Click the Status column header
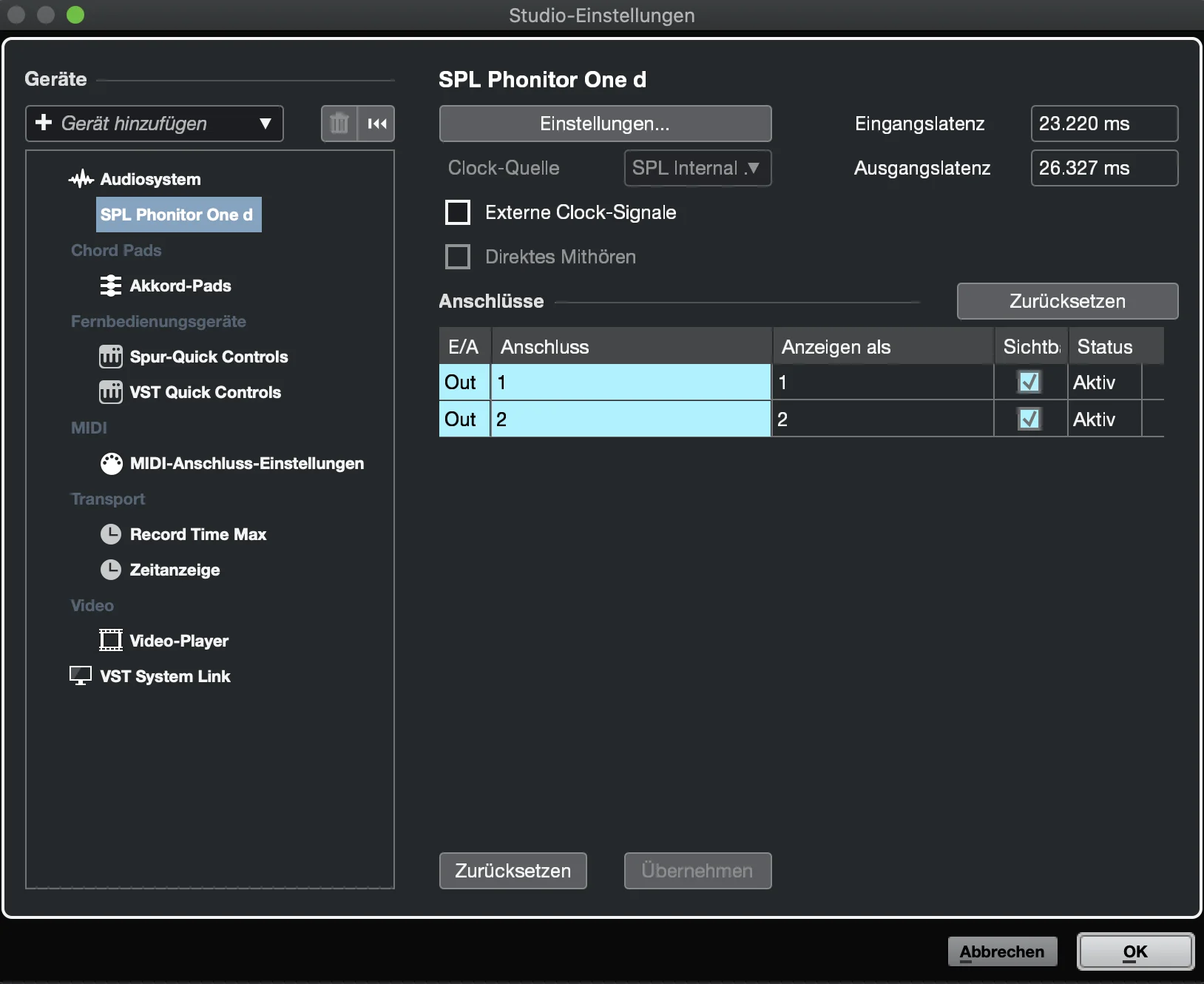1204x984 pixels. click(x=1116, y=346)
